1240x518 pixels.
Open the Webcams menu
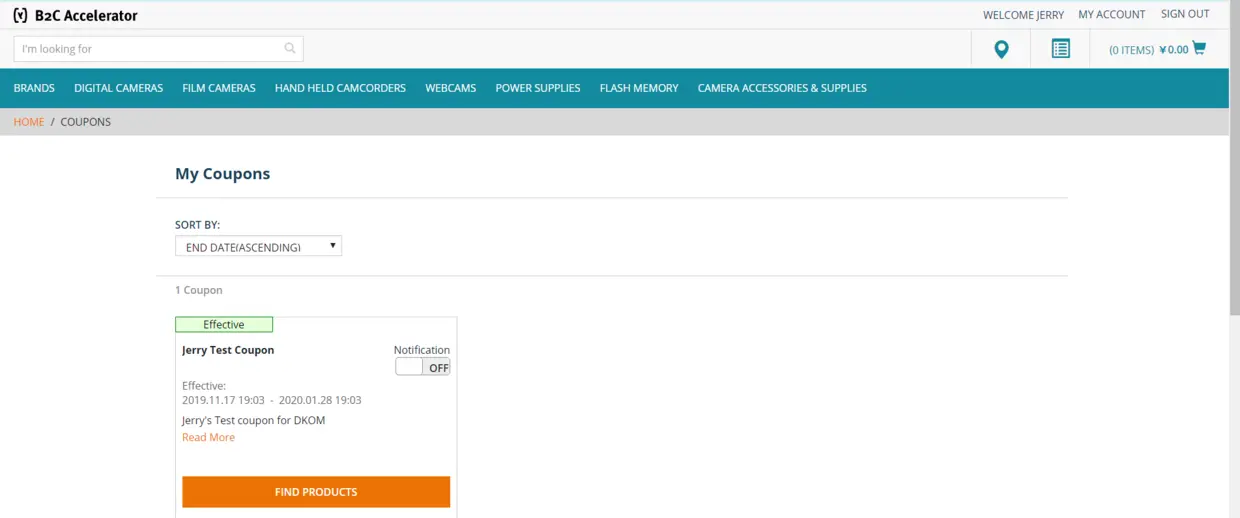[450, 88]
